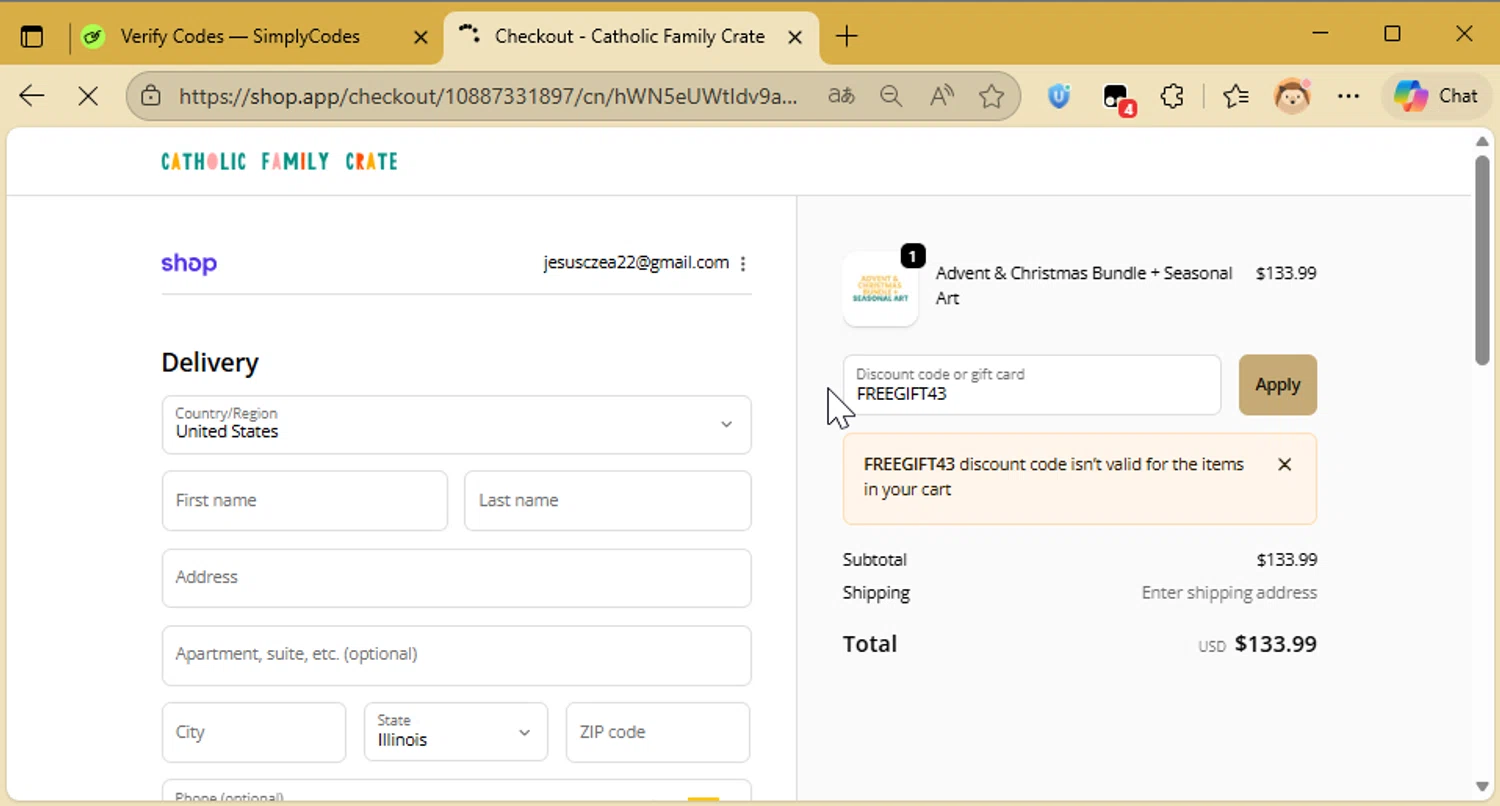This screenshot has height=806, width=1500.
Task: Open the Bitwarden shield extension icon
Action: [x=1059, y=96]
